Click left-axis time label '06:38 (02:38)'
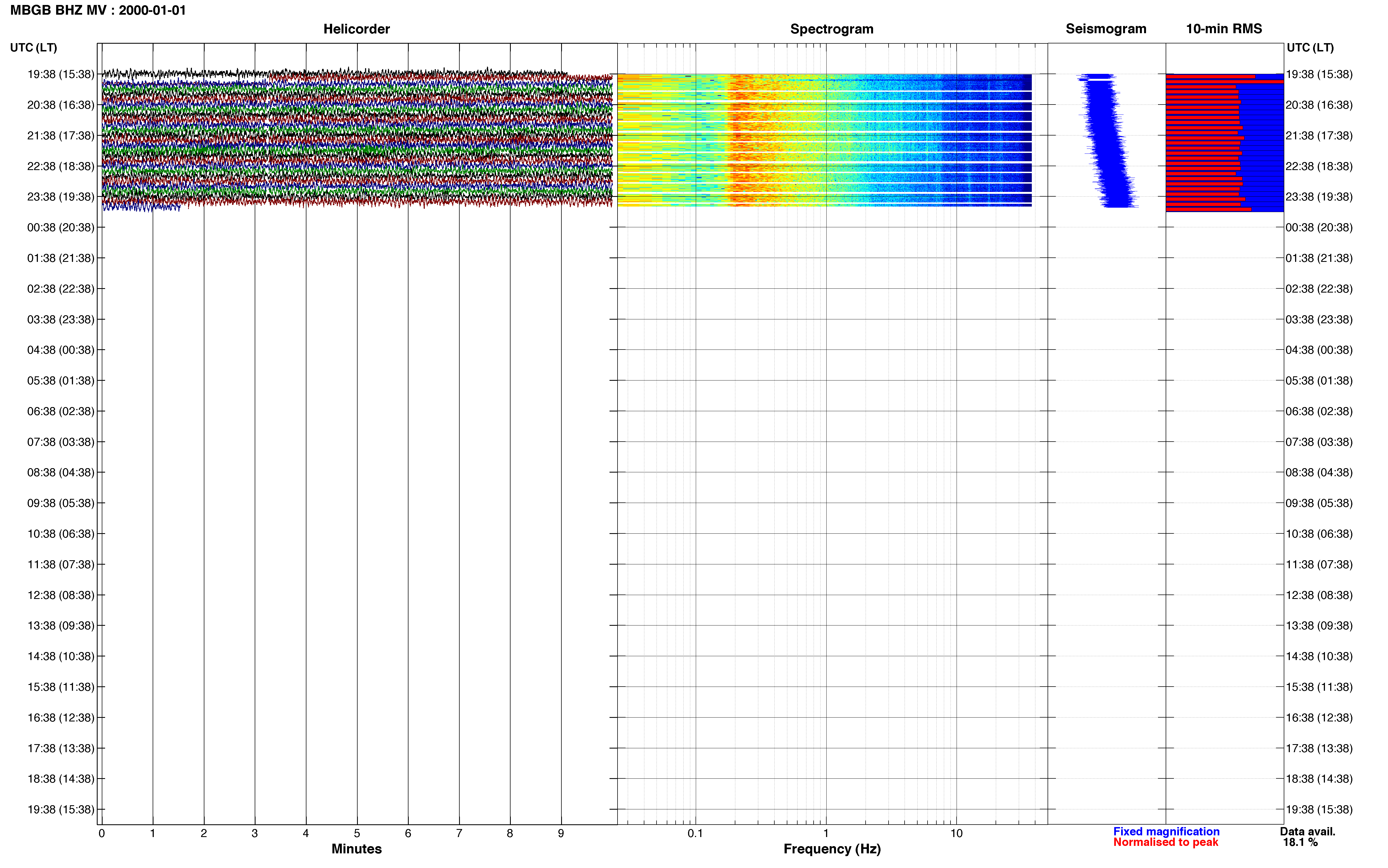 61,411
